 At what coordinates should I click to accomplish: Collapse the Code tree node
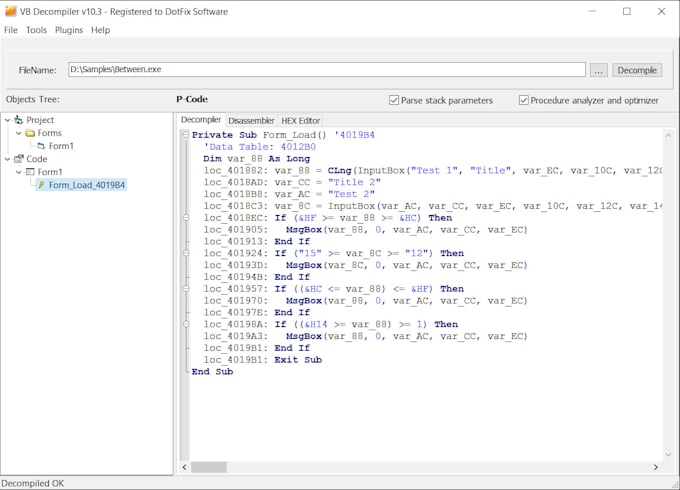(7, 159)
